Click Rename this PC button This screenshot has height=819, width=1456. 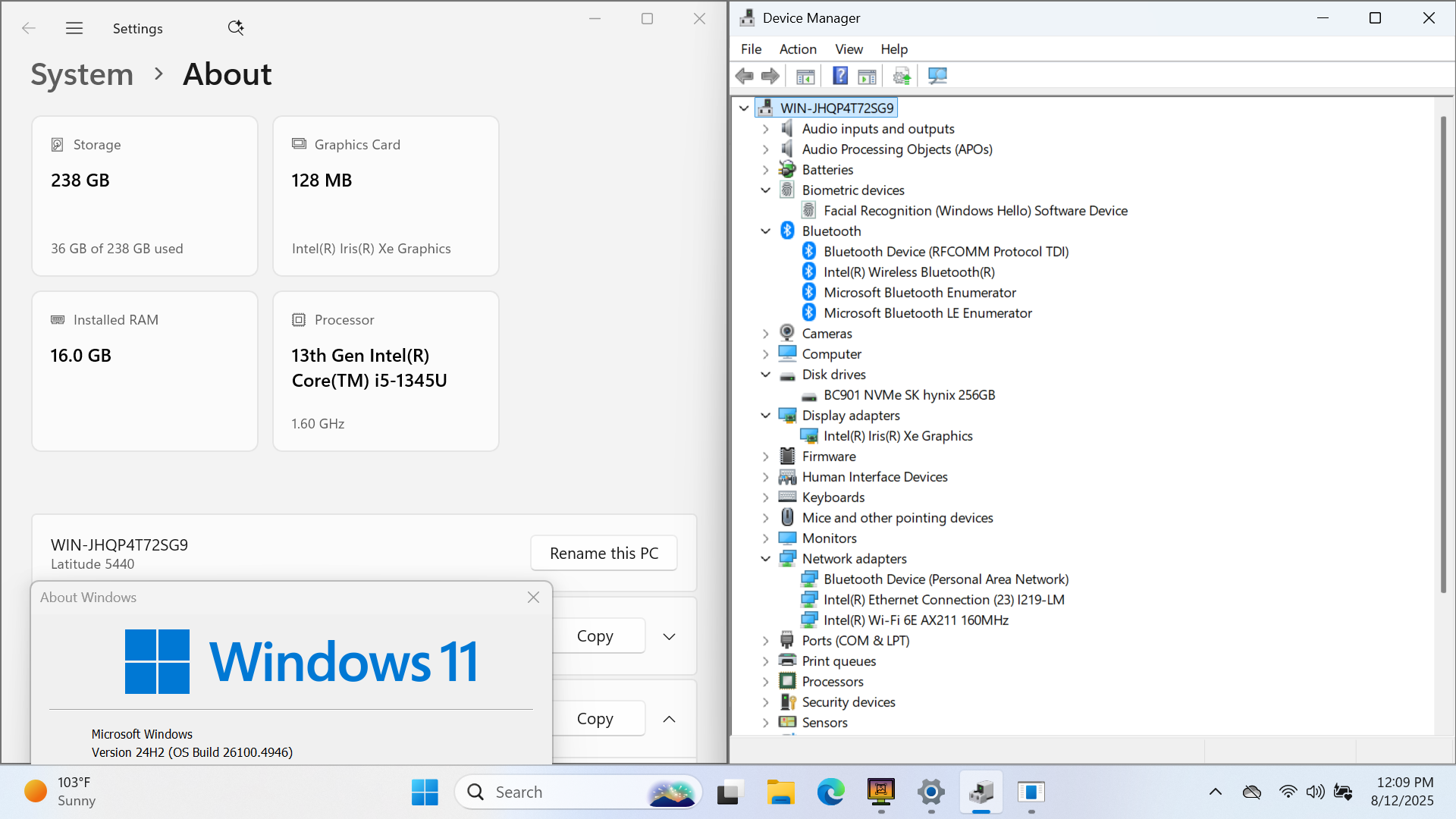click(604, 554)
